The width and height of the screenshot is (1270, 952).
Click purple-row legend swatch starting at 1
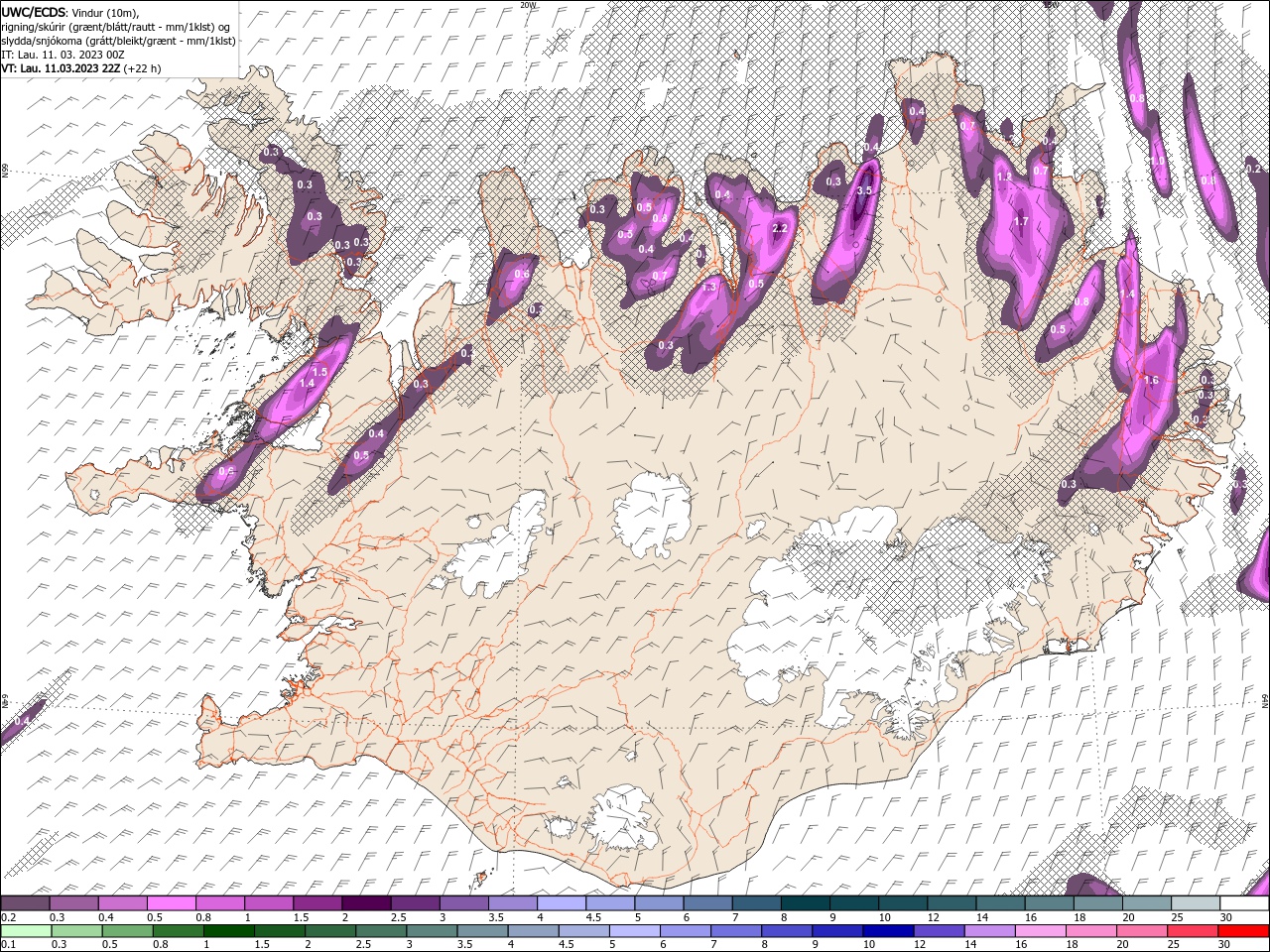(x=269, y=903)
